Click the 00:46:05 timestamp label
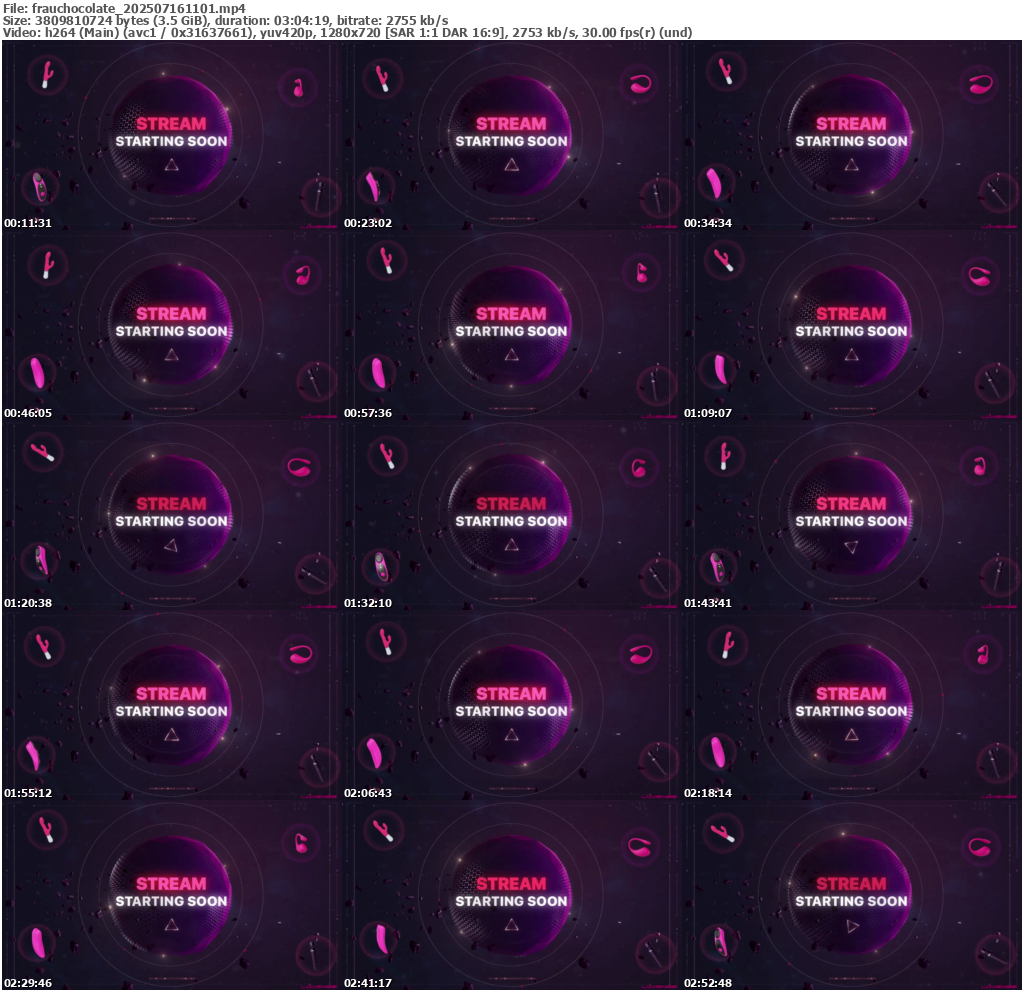This screenshot has width=1024, height=990. [27, 413]
